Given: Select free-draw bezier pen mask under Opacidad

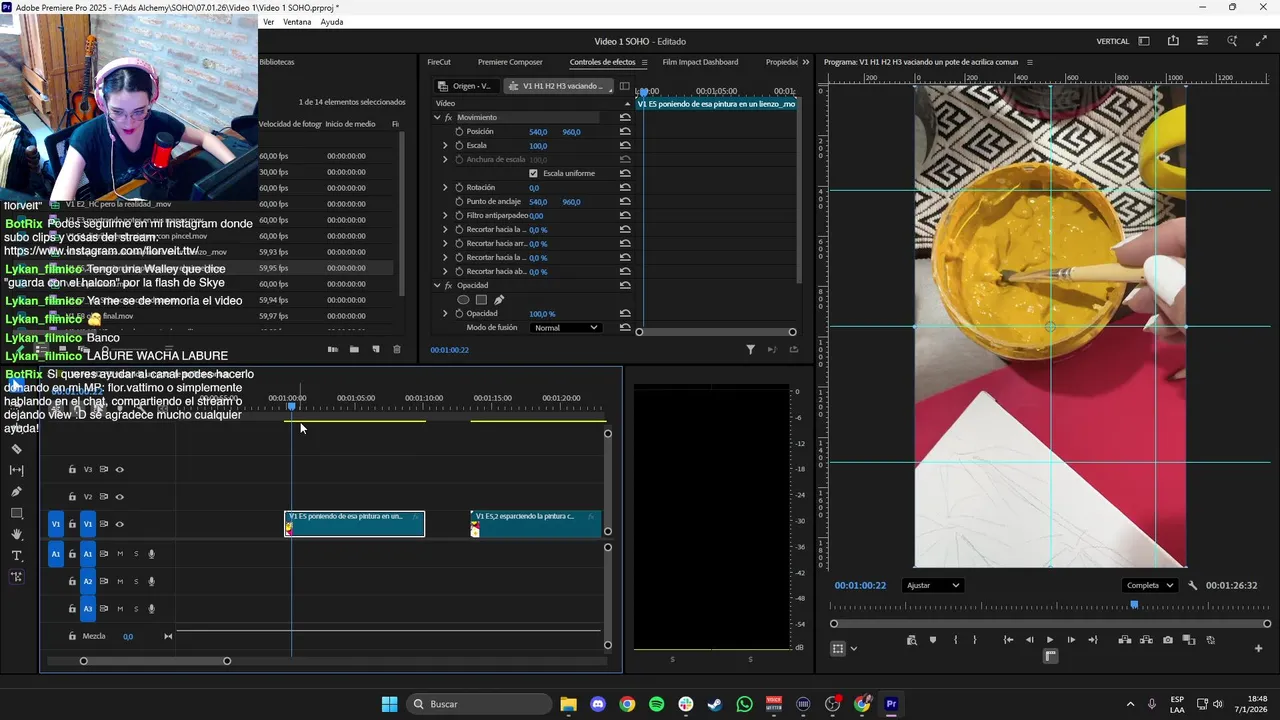Looking at the screenshot, I should [499, 299].
